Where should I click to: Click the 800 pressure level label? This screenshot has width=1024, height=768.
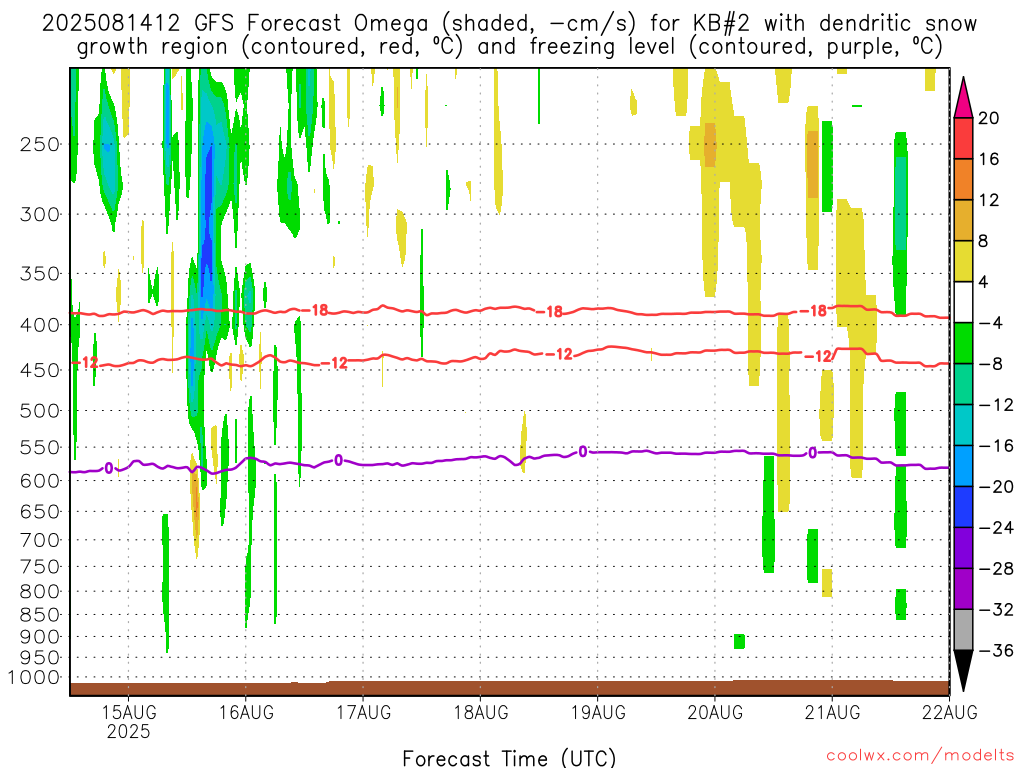click(40, 592)
